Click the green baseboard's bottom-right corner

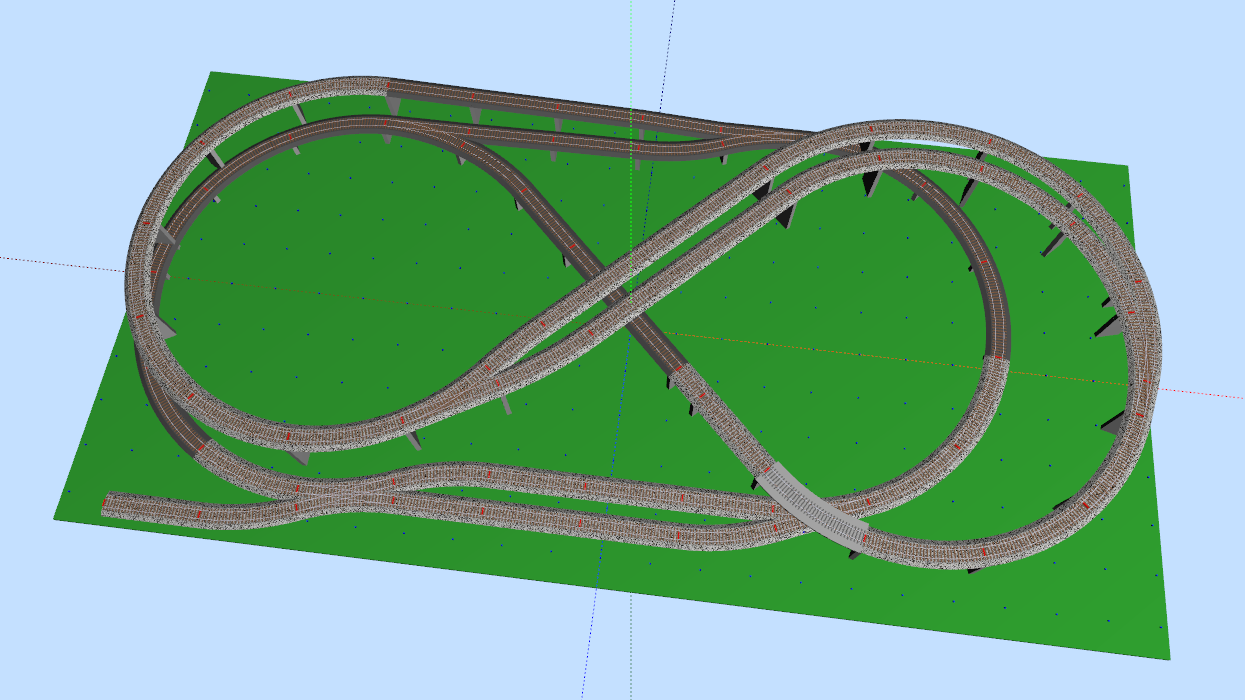1168,657
